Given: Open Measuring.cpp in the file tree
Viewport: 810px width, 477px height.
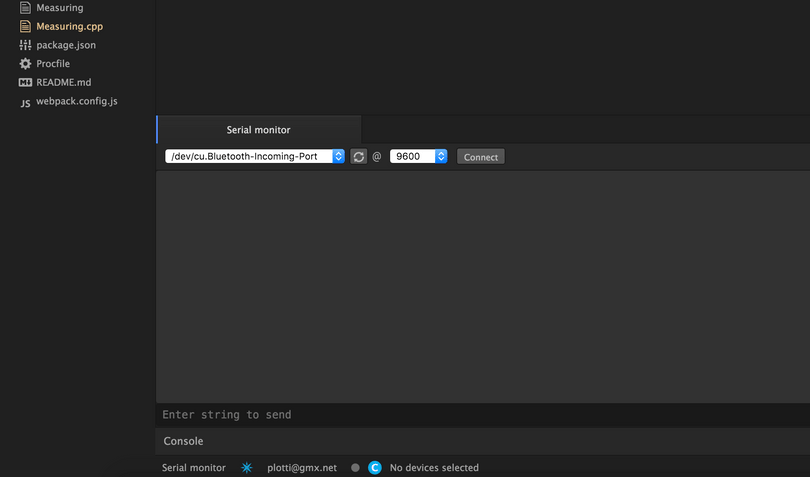Looking at the screenshot, I should pyautogui.click(x=69, y=26).
